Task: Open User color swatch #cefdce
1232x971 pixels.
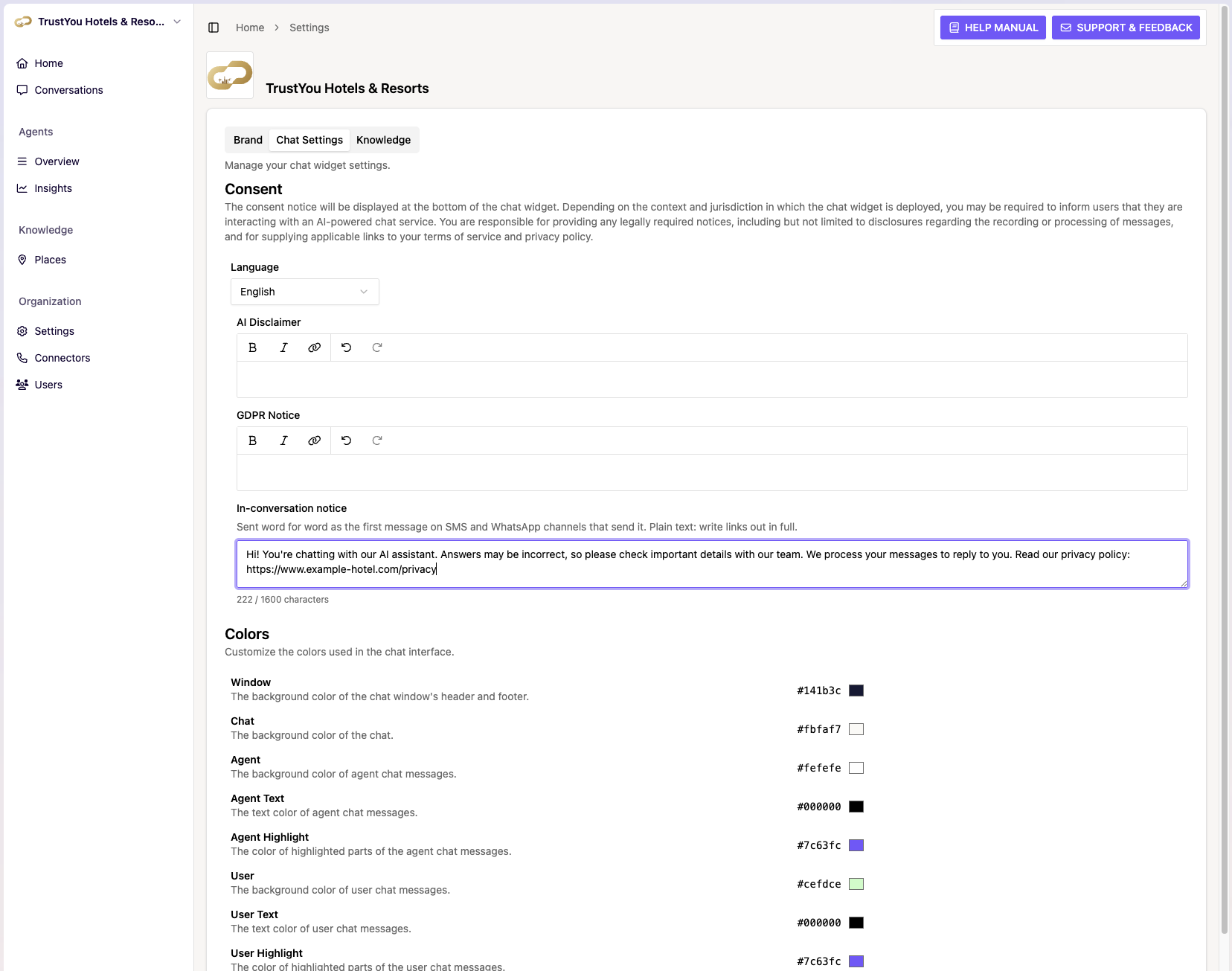Action: click(856, 884)
